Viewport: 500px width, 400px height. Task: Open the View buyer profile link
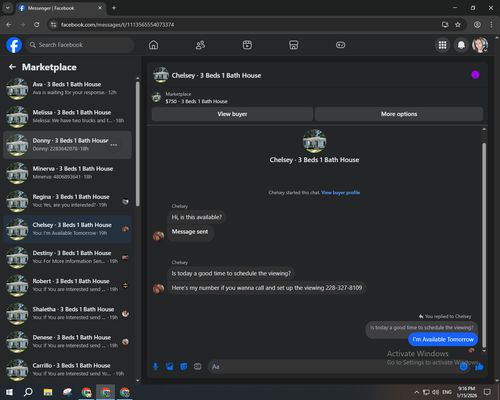click(341, 192)
